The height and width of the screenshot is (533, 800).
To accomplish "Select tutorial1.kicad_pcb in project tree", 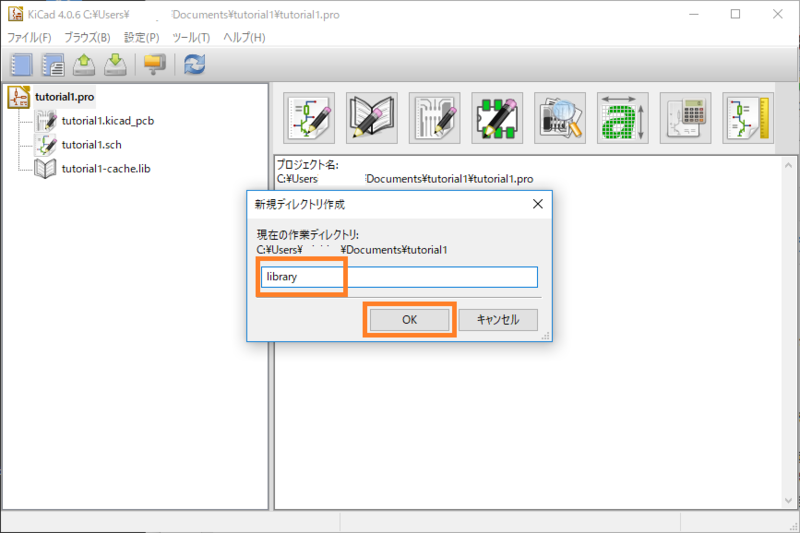I will click(108, 121).
